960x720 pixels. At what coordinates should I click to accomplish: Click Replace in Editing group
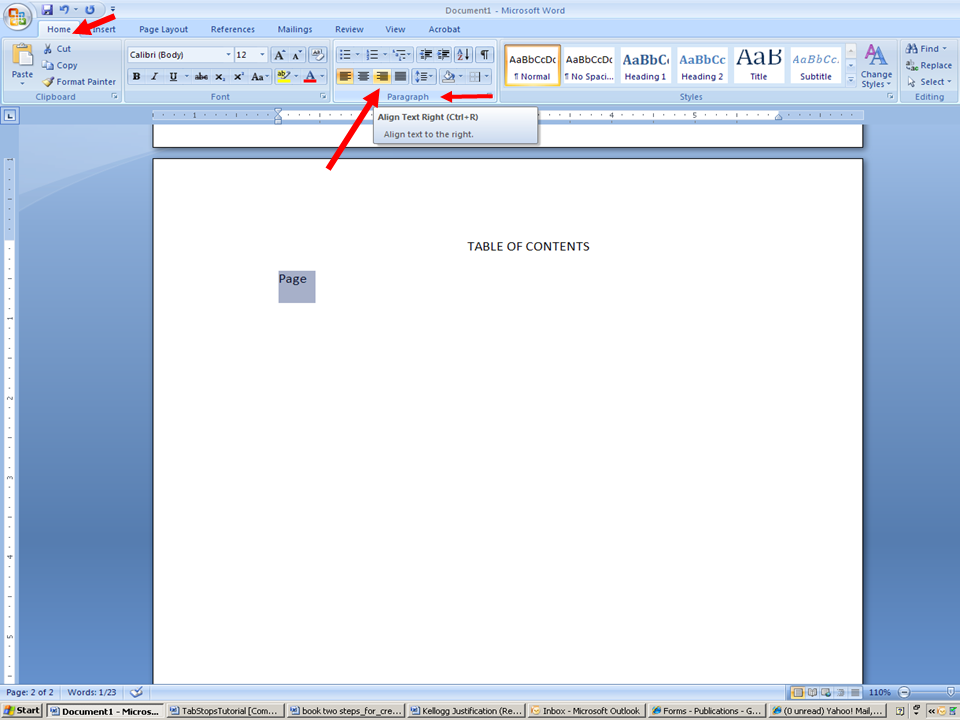[929, 65]
